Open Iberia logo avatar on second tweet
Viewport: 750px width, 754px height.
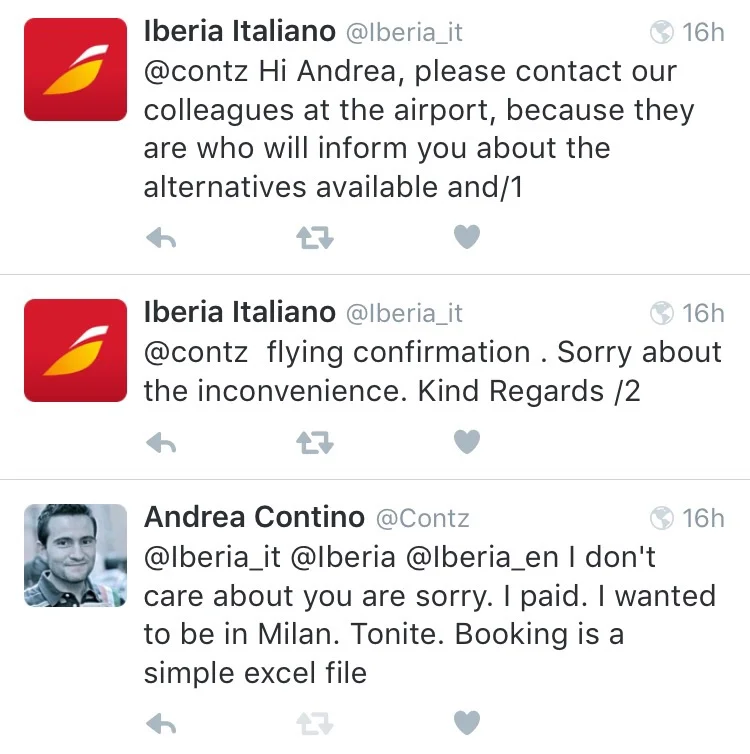[75, 350]
